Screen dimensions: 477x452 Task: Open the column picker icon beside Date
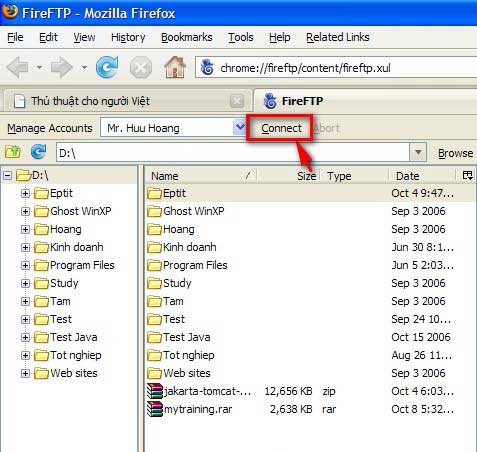[468, 176]
